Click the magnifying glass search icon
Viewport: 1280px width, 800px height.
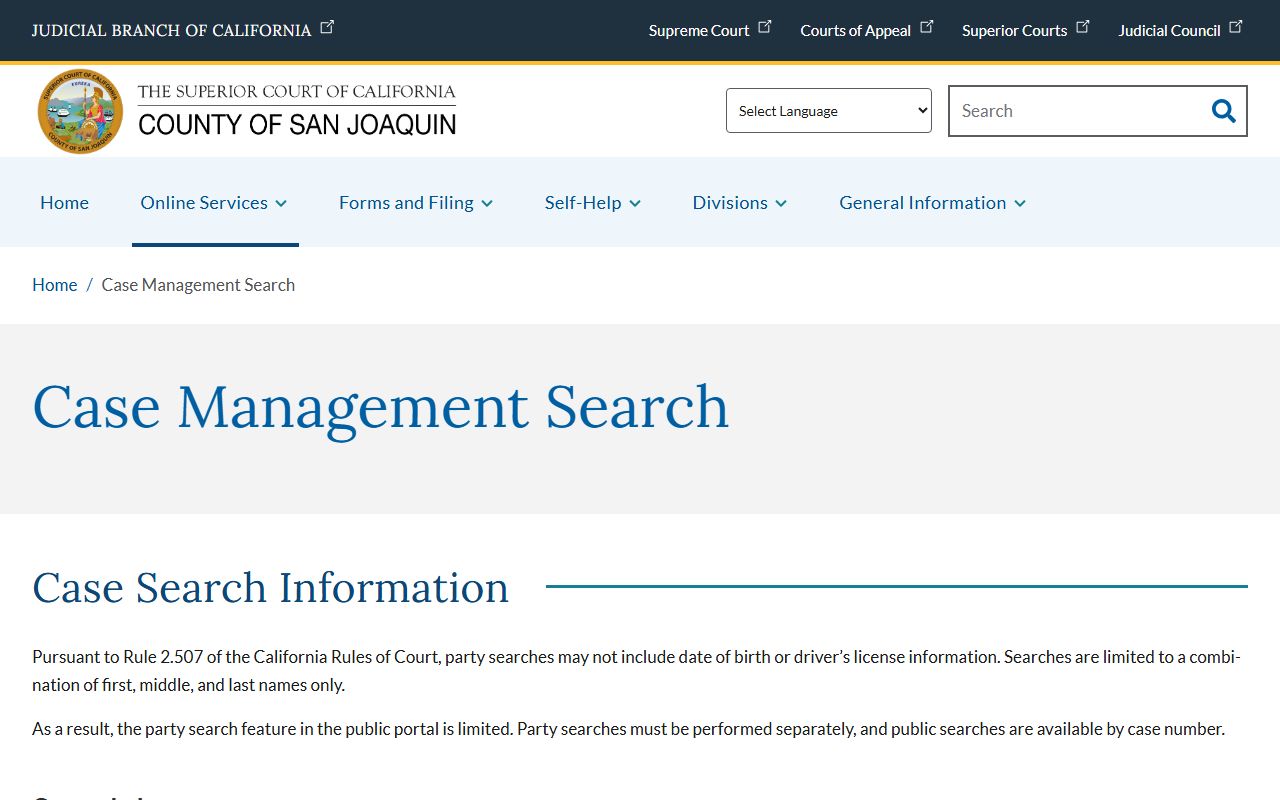1223,111
